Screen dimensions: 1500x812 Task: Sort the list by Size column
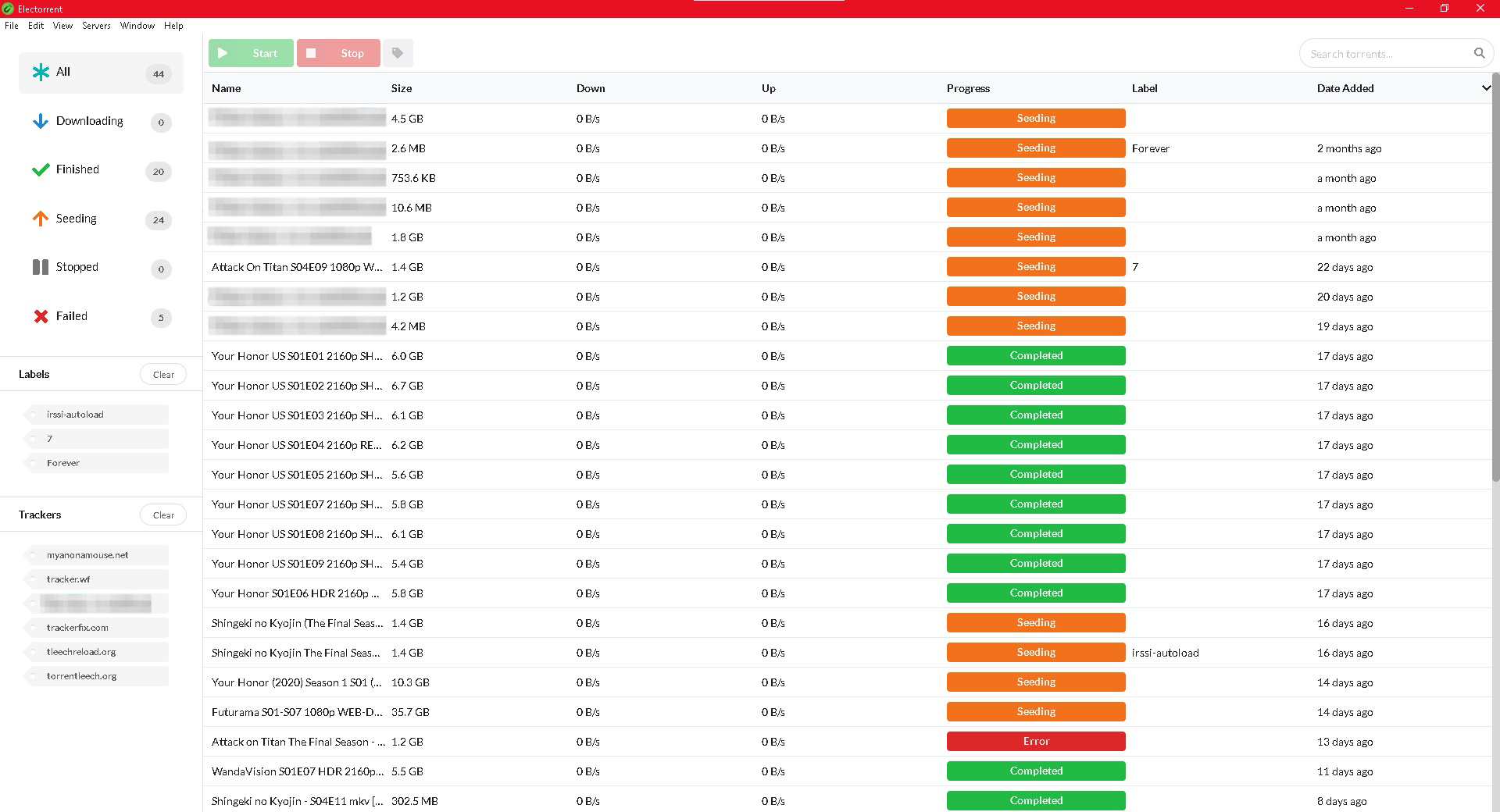(402, 88)
